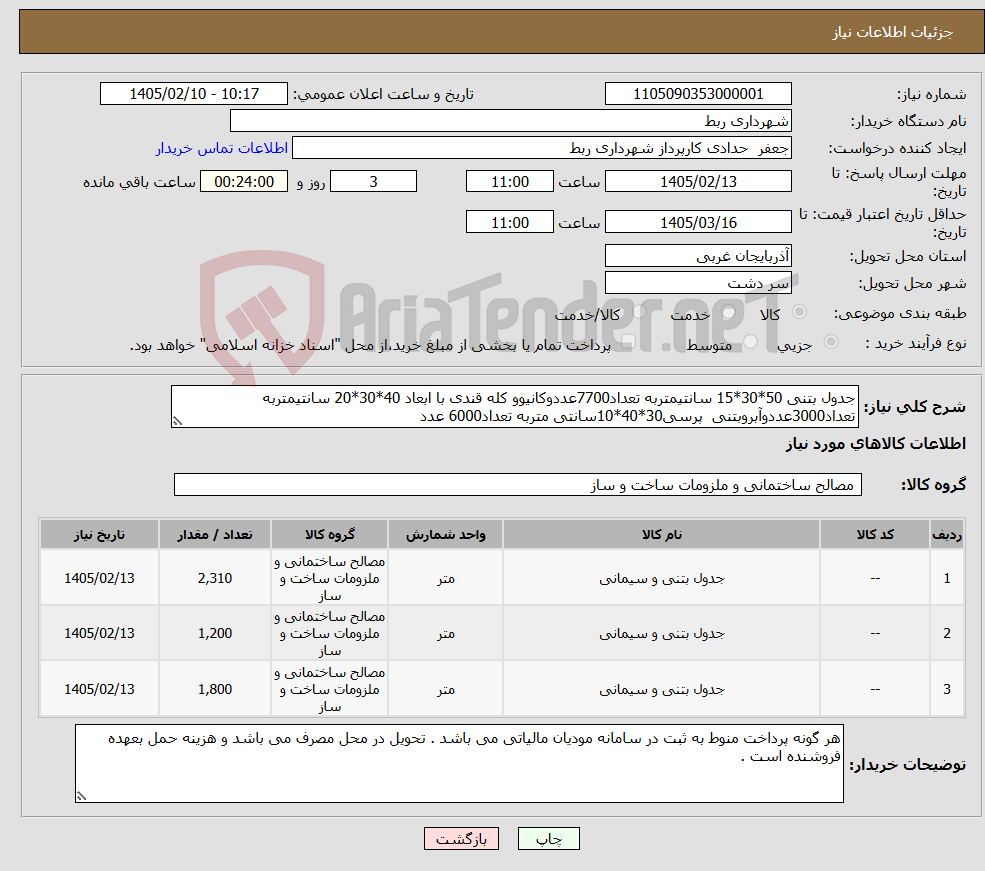Click row 1 unit متر cell
985x871 pixels.
pyautogui.click(x=445, y=578)
